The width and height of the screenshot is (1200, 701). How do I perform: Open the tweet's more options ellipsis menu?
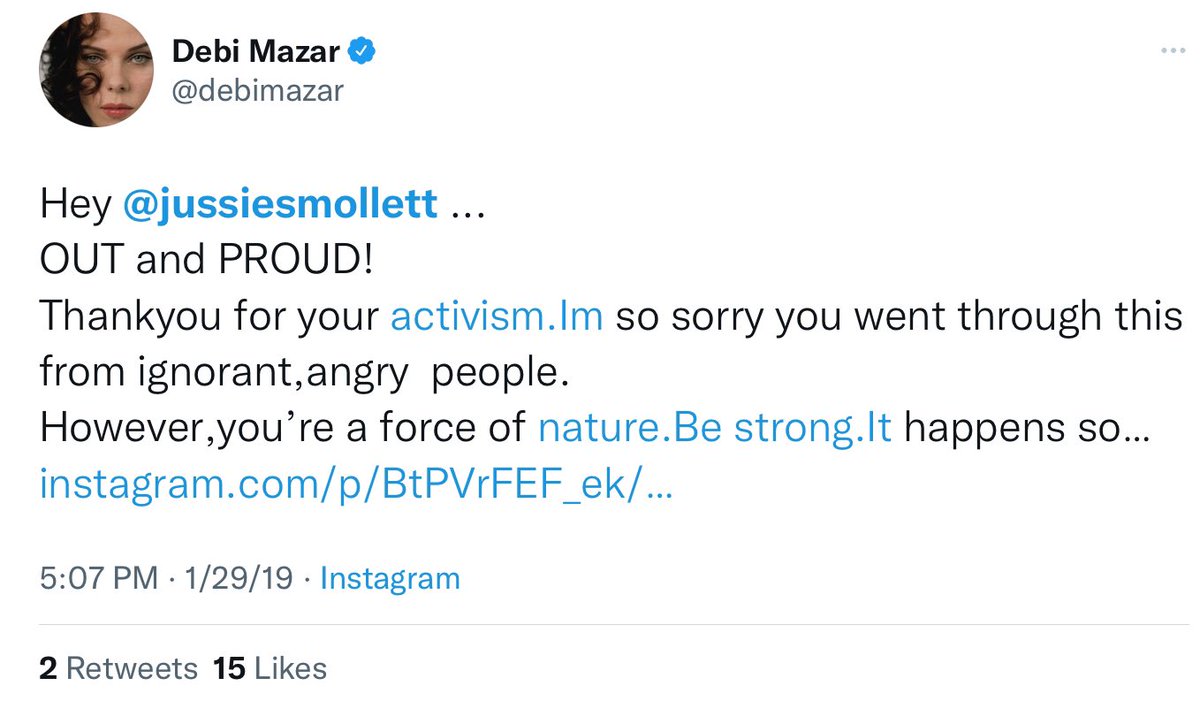click(x=1172, y=50)
